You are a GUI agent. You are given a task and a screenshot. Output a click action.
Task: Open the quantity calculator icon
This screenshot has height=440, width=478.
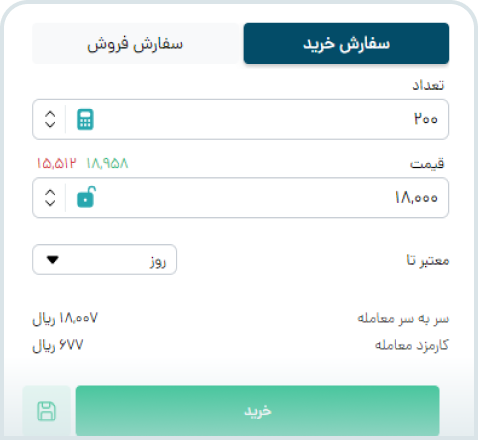[85, 119]
